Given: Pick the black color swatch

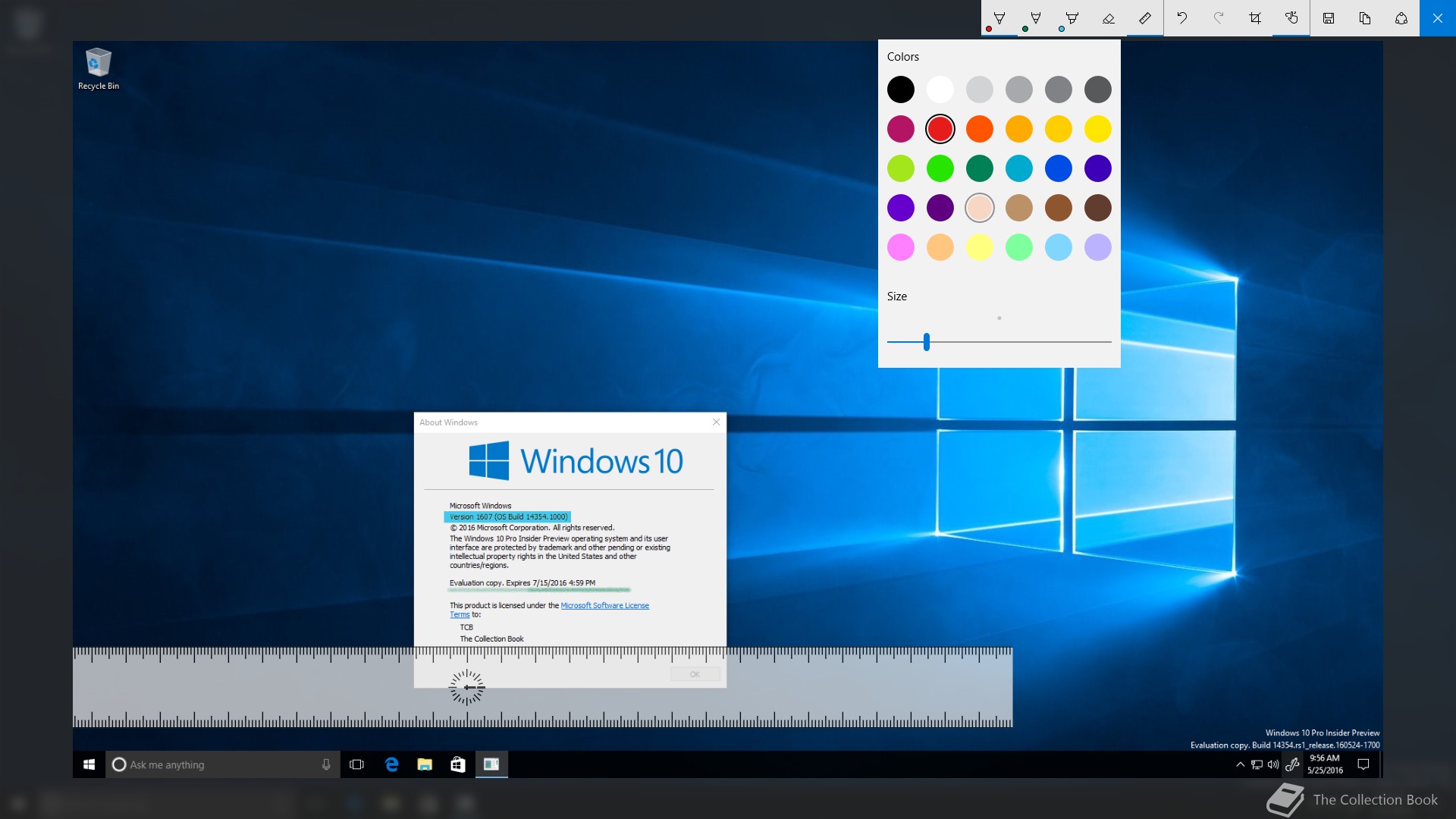Looking at the screenshot, I should pyautogui.click(x=901, y=89).
